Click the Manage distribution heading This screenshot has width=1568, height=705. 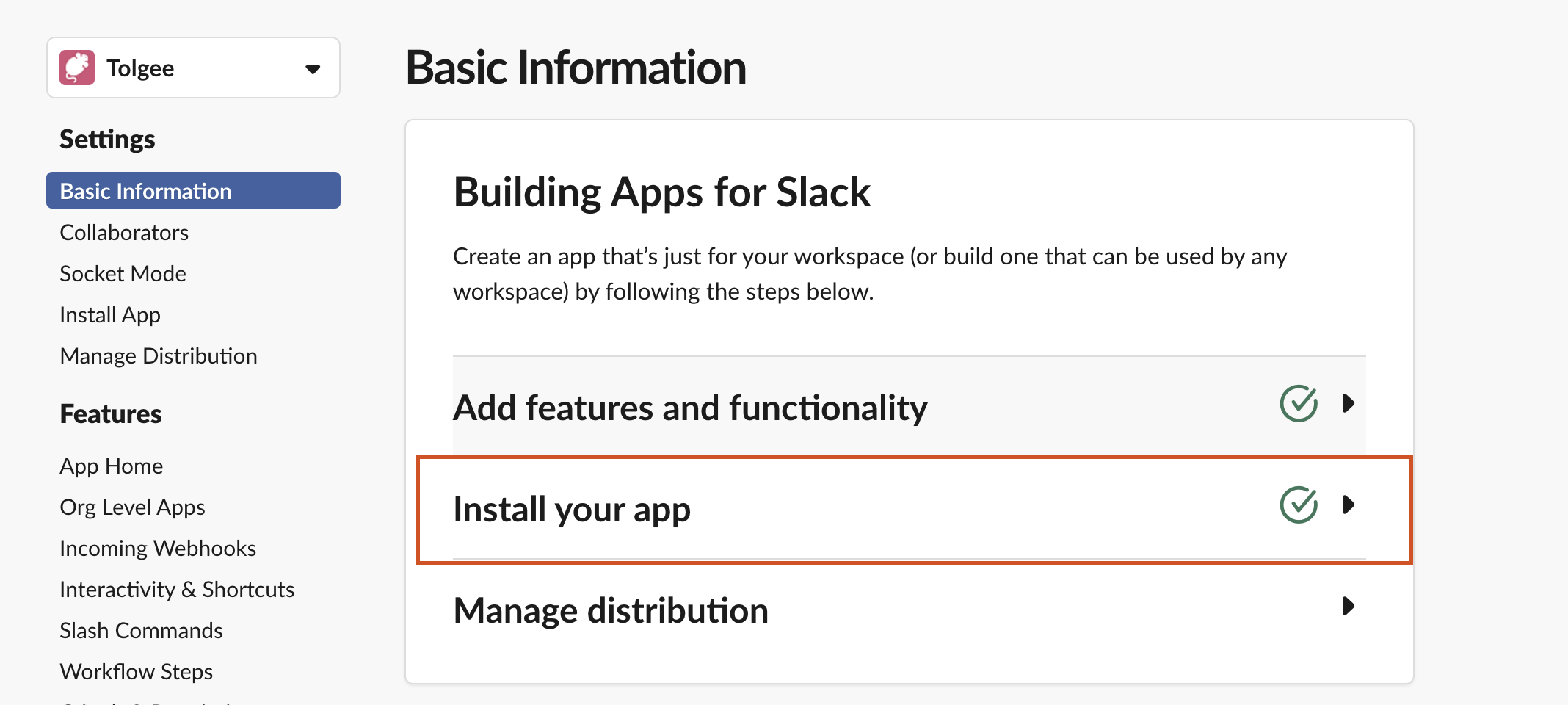(x=611, y=610)
